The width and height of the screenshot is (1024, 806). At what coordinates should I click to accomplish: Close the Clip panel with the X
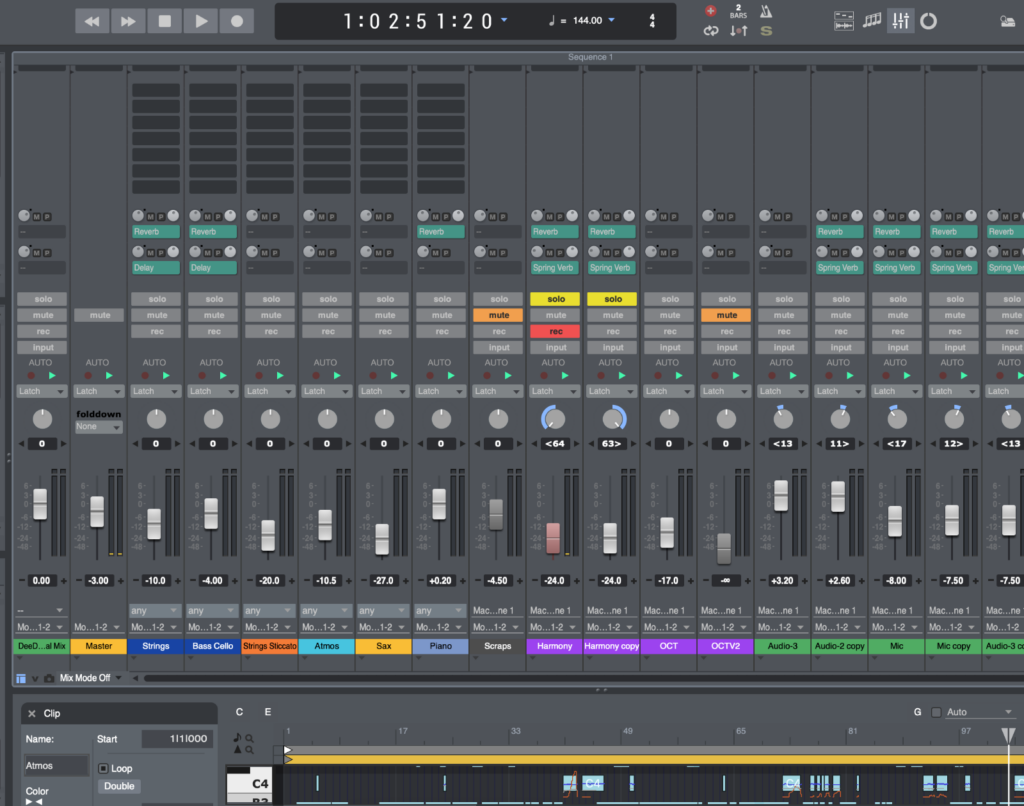pos(31,714)
